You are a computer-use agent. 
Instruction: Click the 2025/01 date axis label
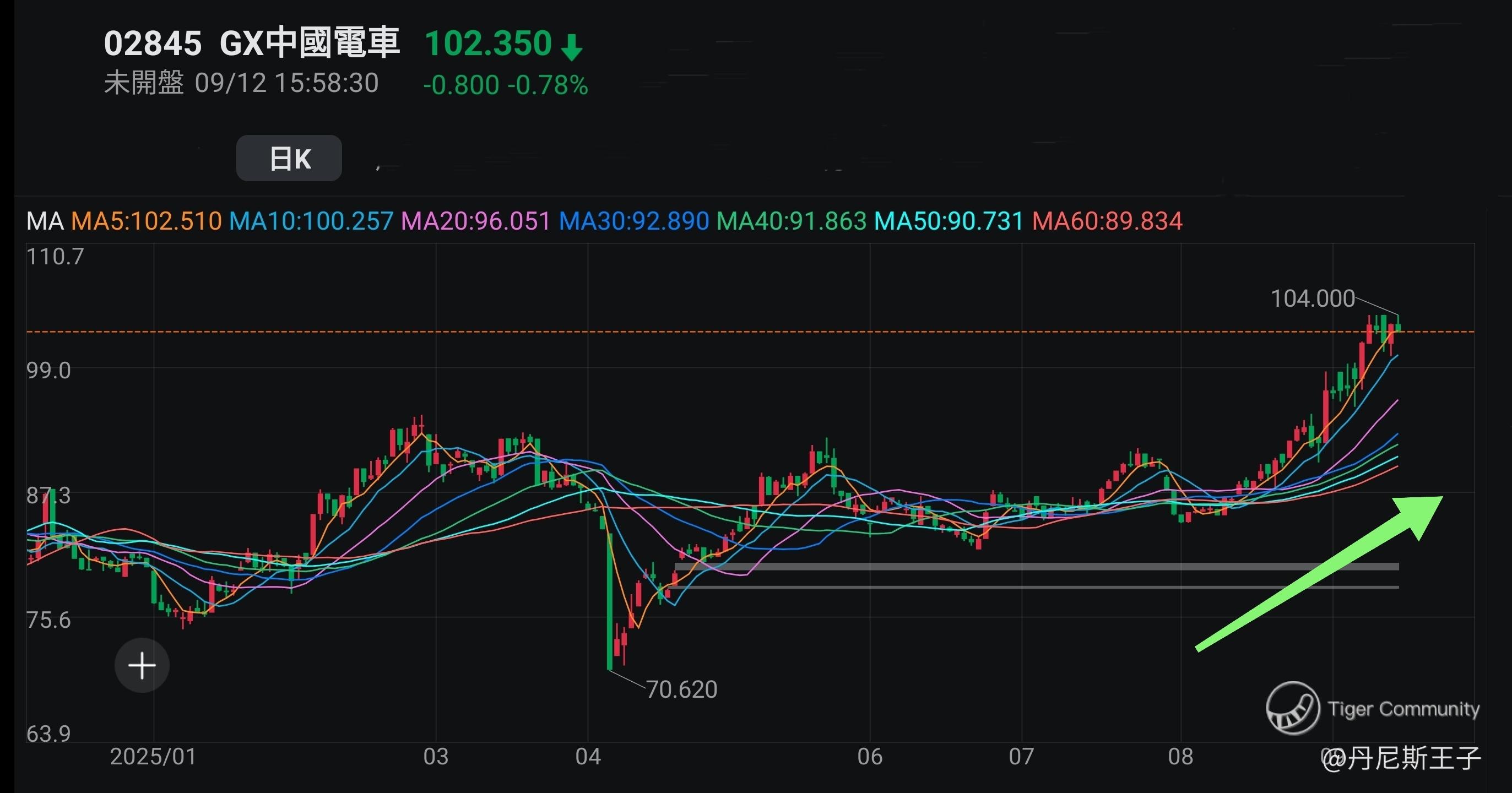(153, 757)
